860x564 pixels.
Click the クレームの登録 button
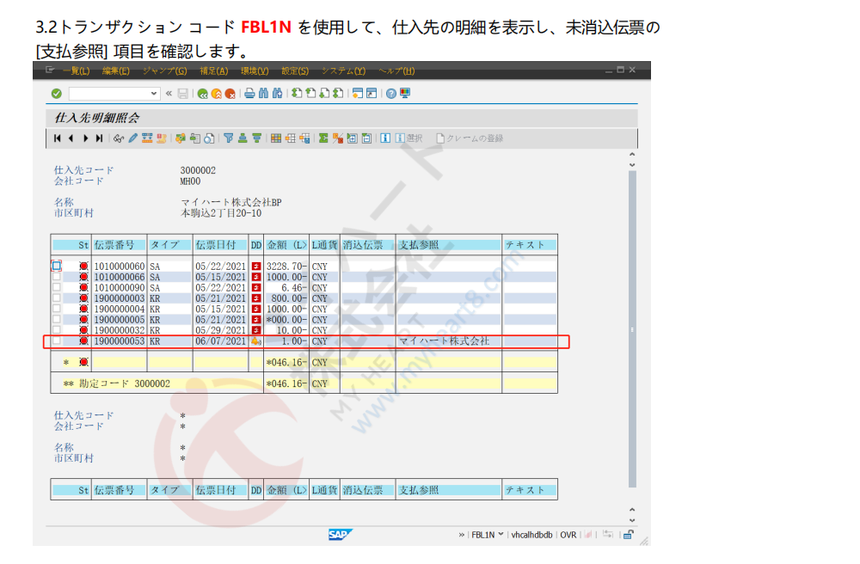click(469, 138)
